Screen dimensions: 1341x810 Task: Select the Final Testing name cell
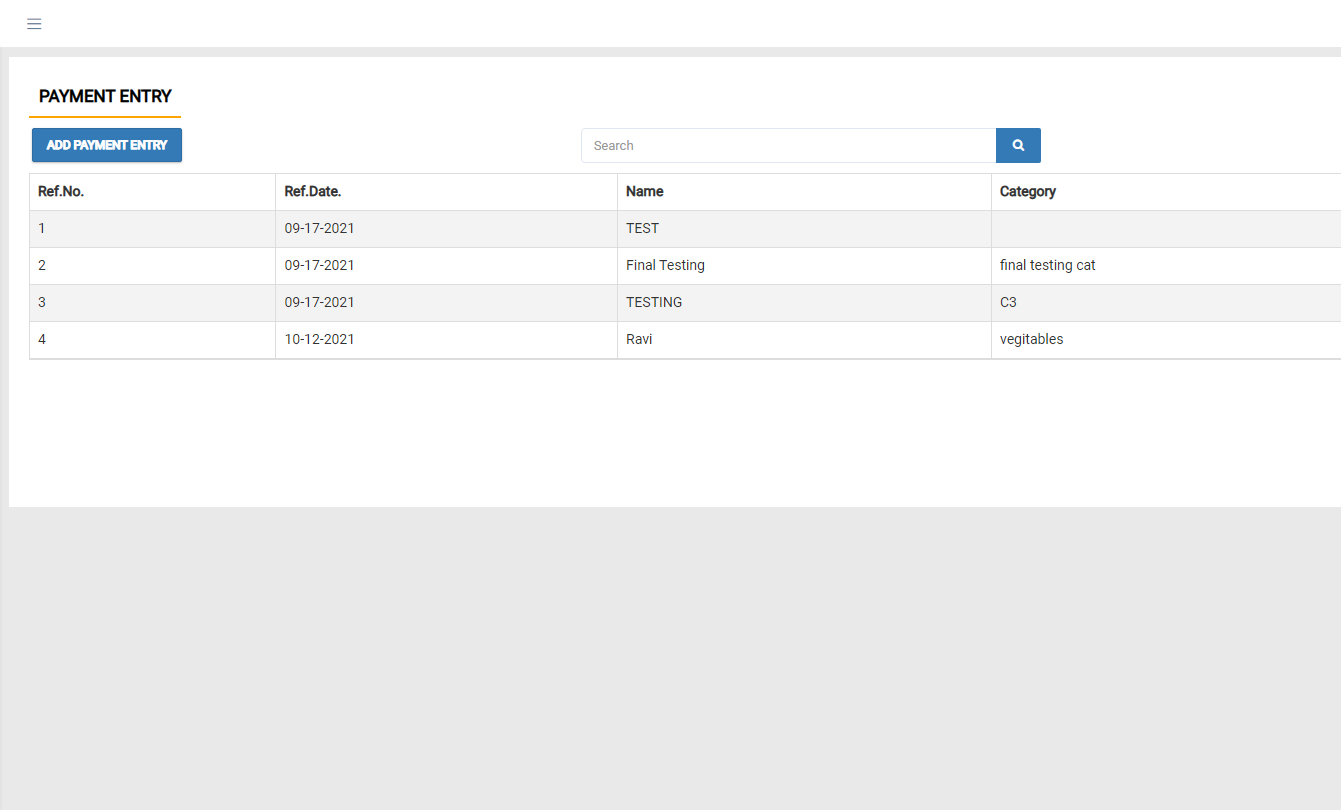point(665,265)
